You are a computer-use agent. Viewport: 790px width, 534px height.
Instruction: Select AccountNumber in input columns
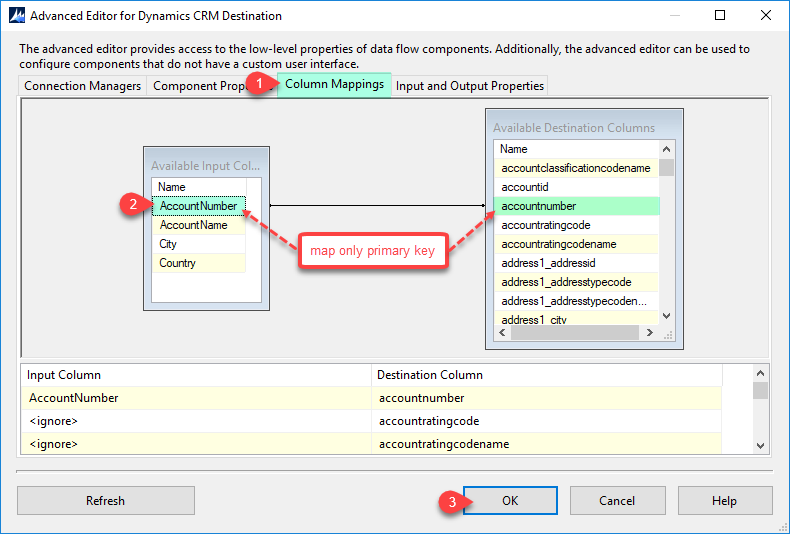click(199, 206)
